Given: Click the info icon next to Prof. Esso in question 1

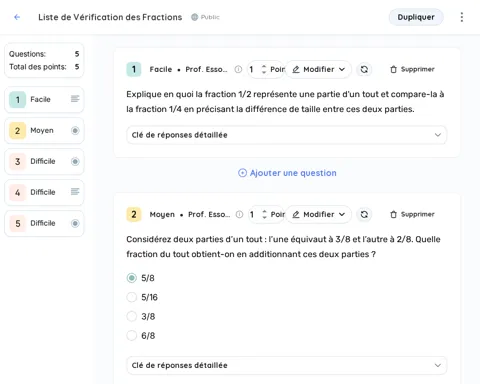Looking at the screenshot, I should (238, 69).
